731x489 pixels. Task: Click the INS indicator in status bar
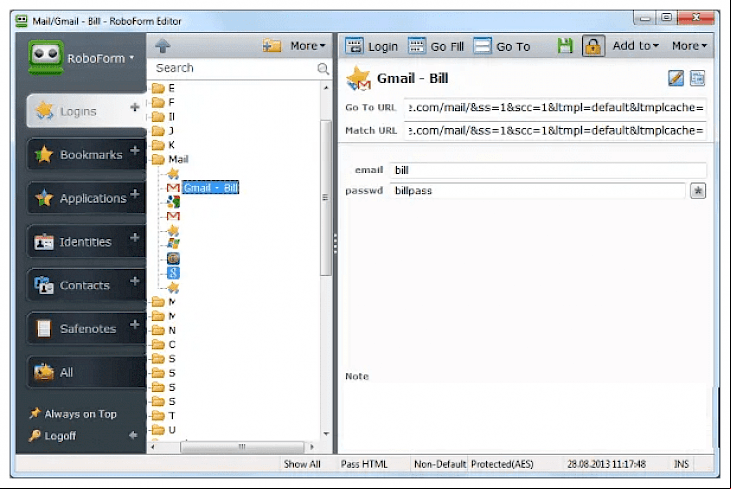(x=681, y=464)
